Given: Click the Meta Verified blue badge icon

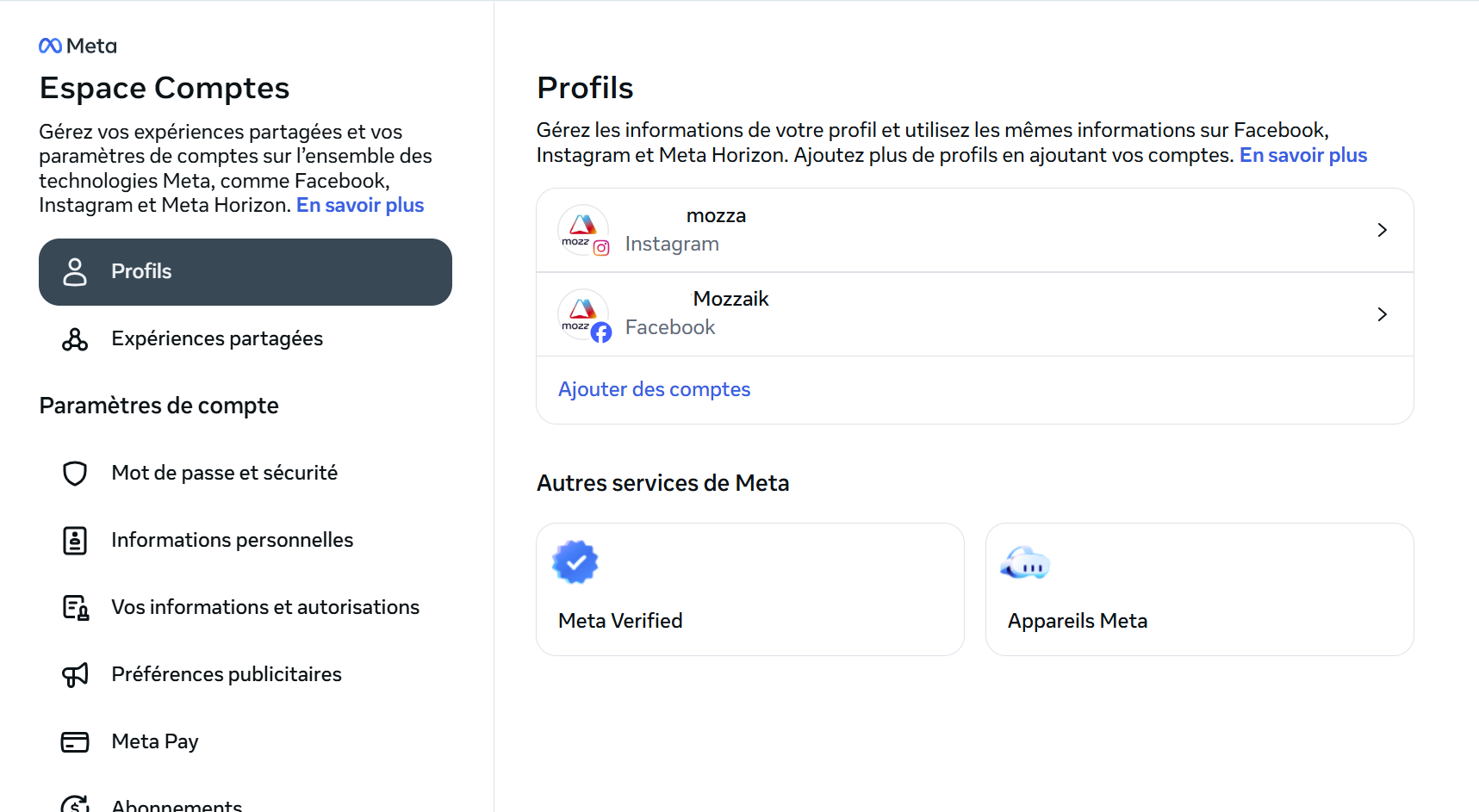Looking at the screenshot, I should (575, 562).
